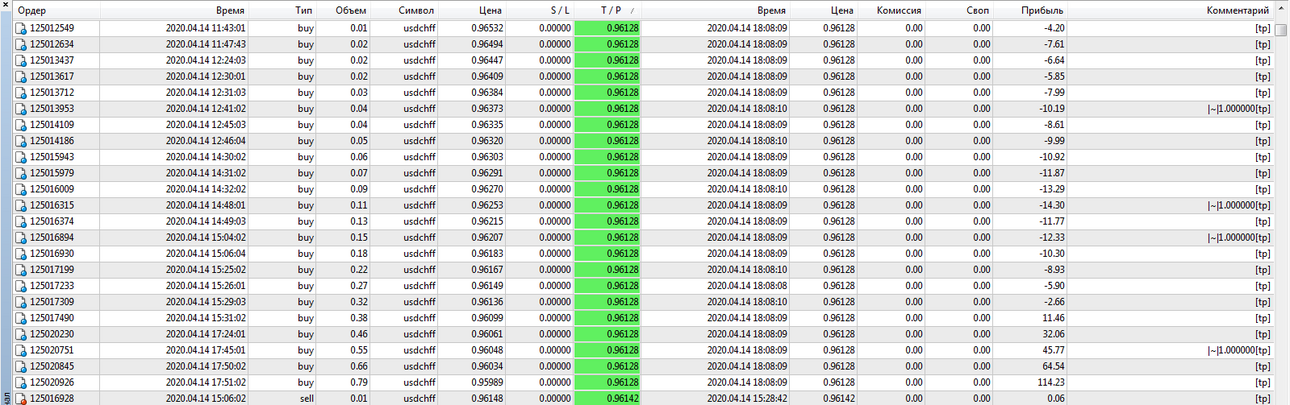Click the order icon for 125016374

click(21, 221)
